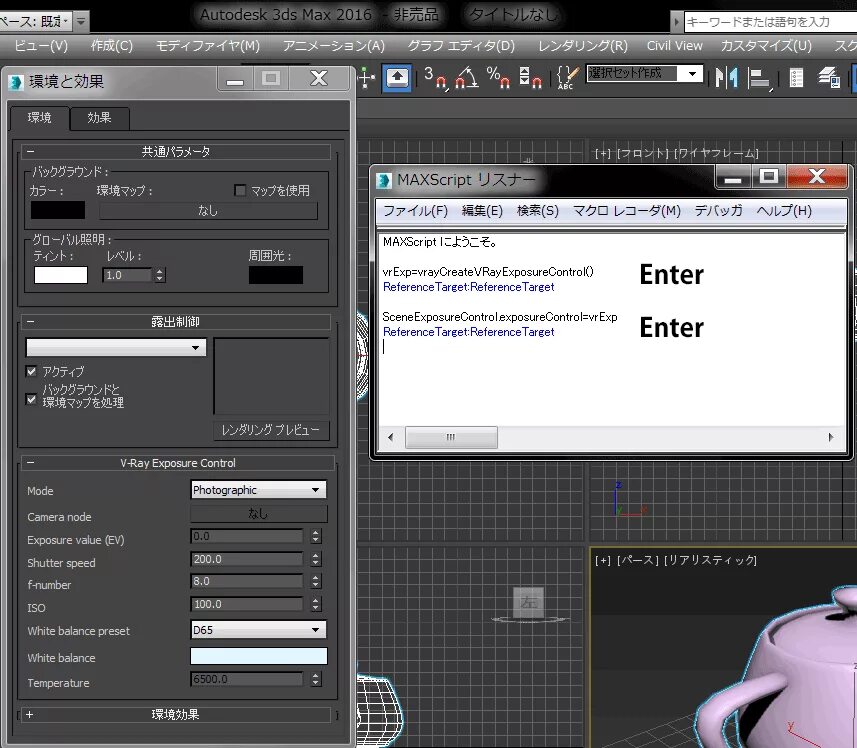The image size is (857, 748).
Task: Click Shutter speed value field
Action: click(246, 559)
